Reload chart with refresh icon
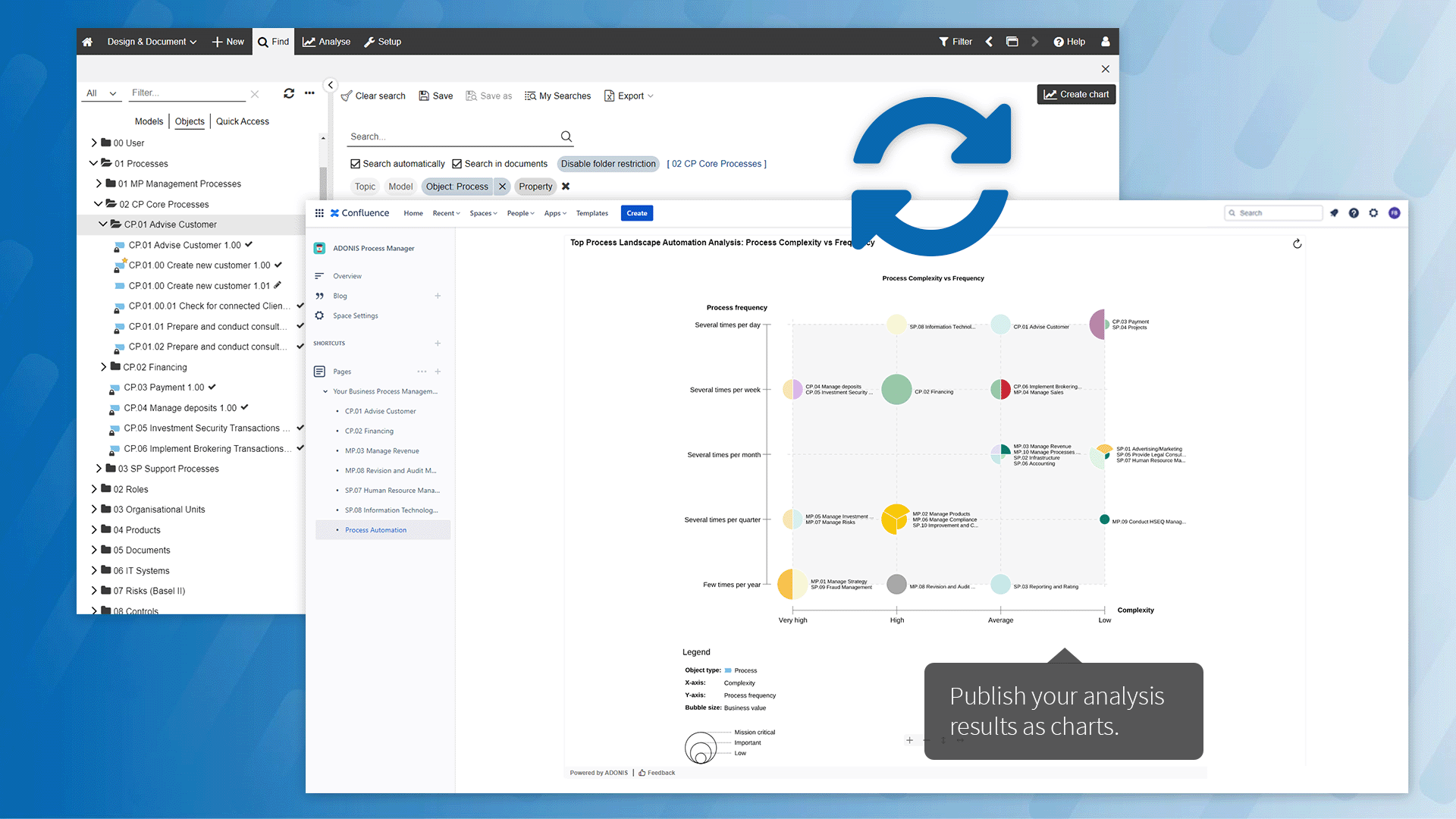The width and height of the screenshot is (1456, 819). click(x=1297, y=243)
